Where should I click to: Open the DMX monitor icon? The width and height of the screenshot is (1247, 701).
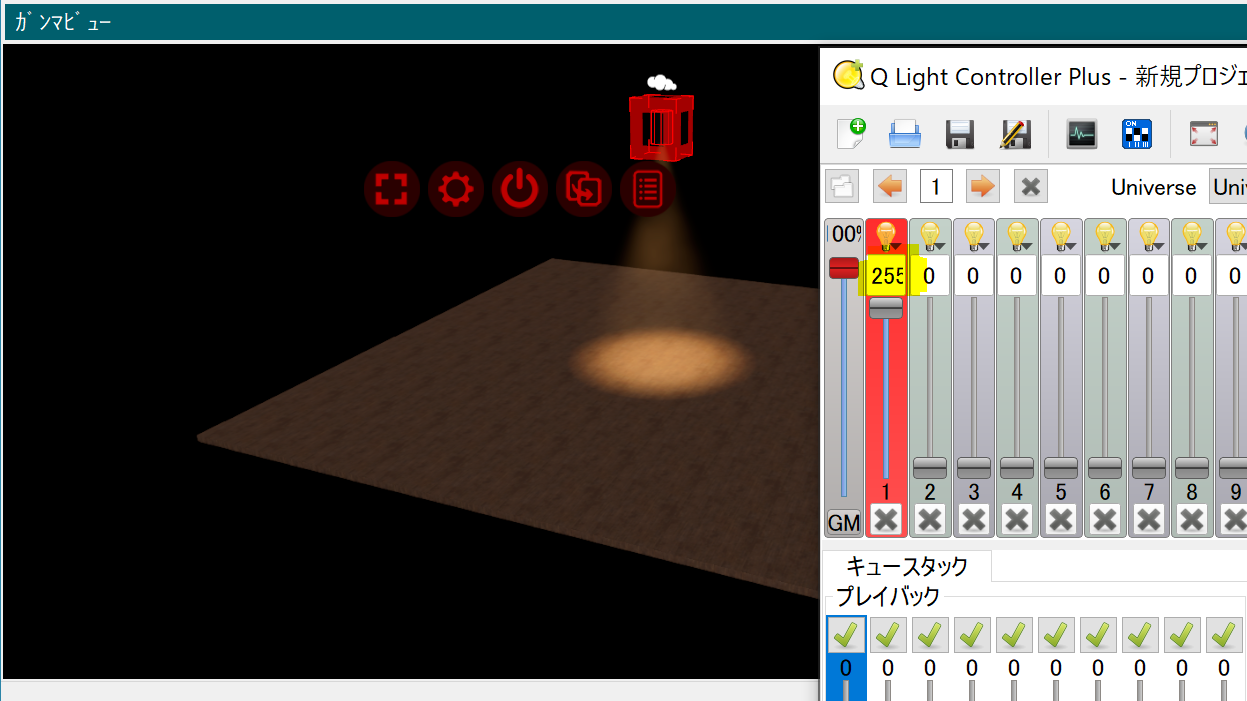tap(1082, 133)
